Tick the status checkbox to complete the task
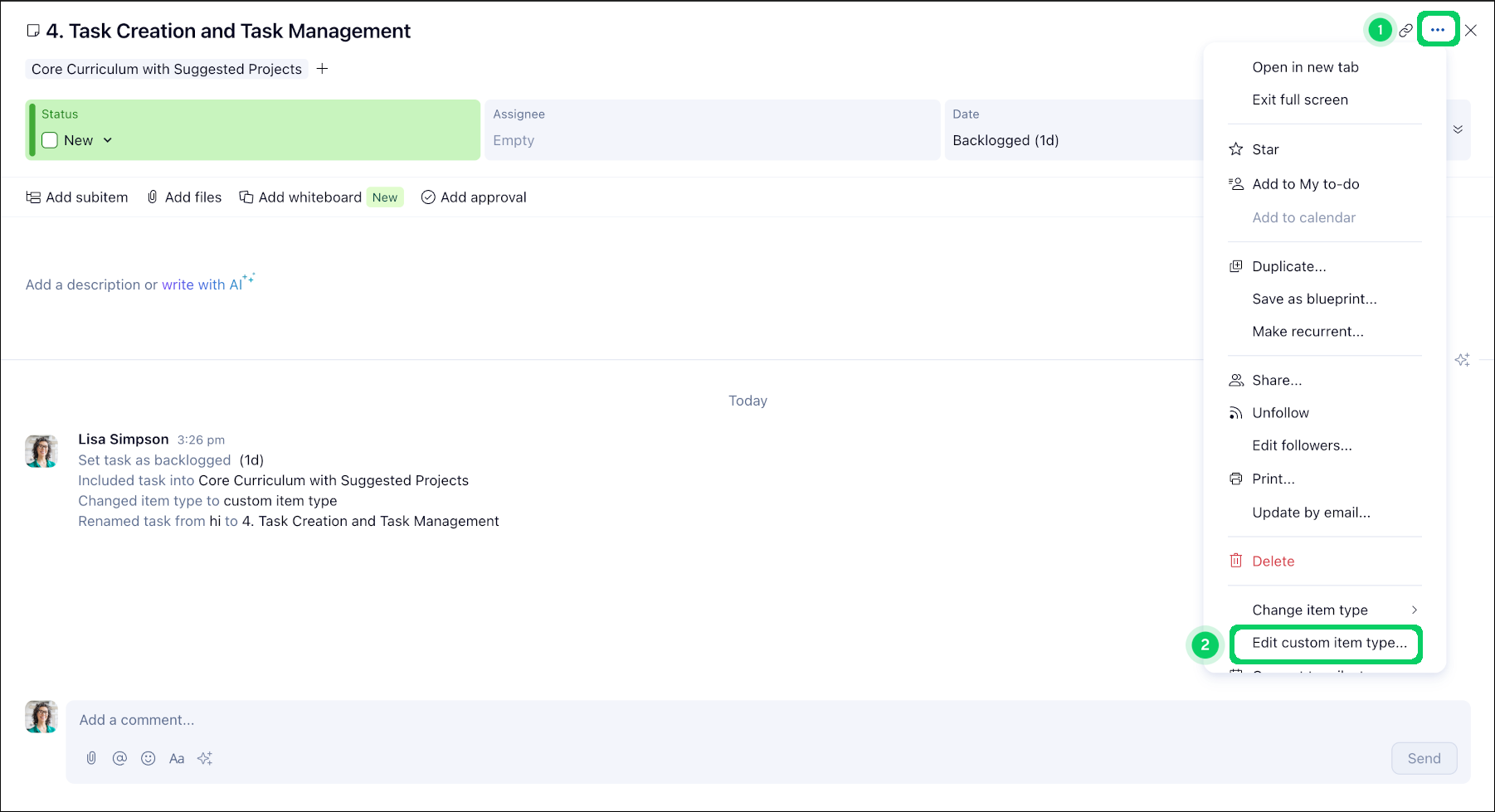Screen dimensions: 1495x812 pyautogui.click(x=49, y=139)
